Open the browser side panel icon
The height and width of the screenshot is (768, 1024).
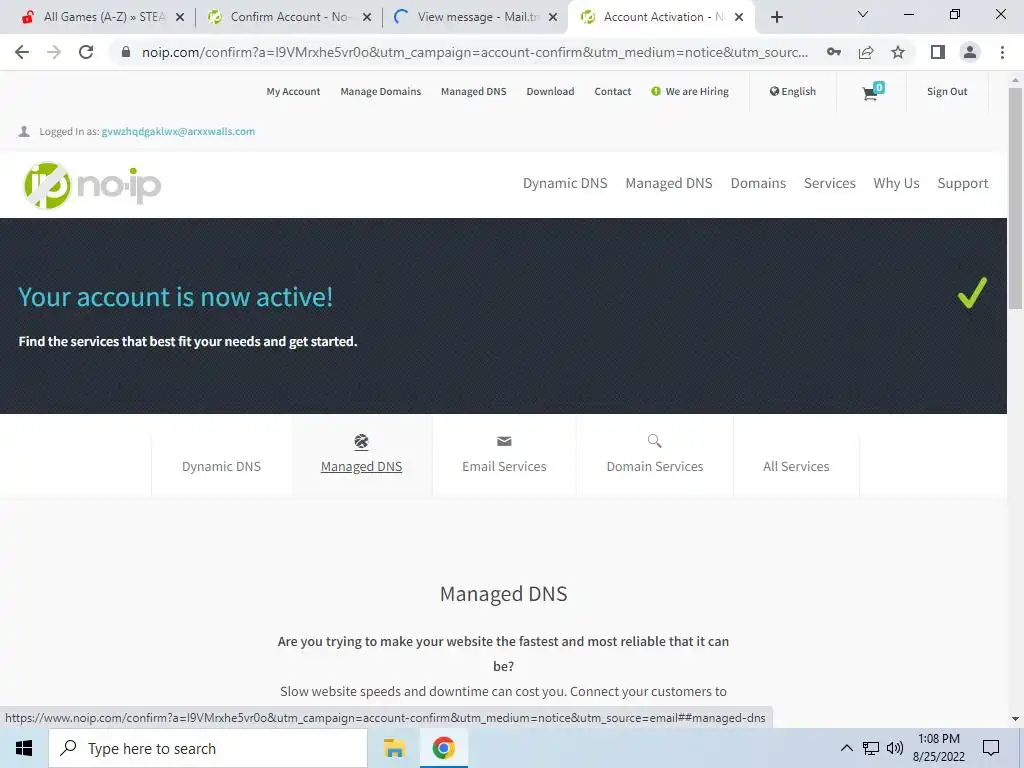coord(938,52)
